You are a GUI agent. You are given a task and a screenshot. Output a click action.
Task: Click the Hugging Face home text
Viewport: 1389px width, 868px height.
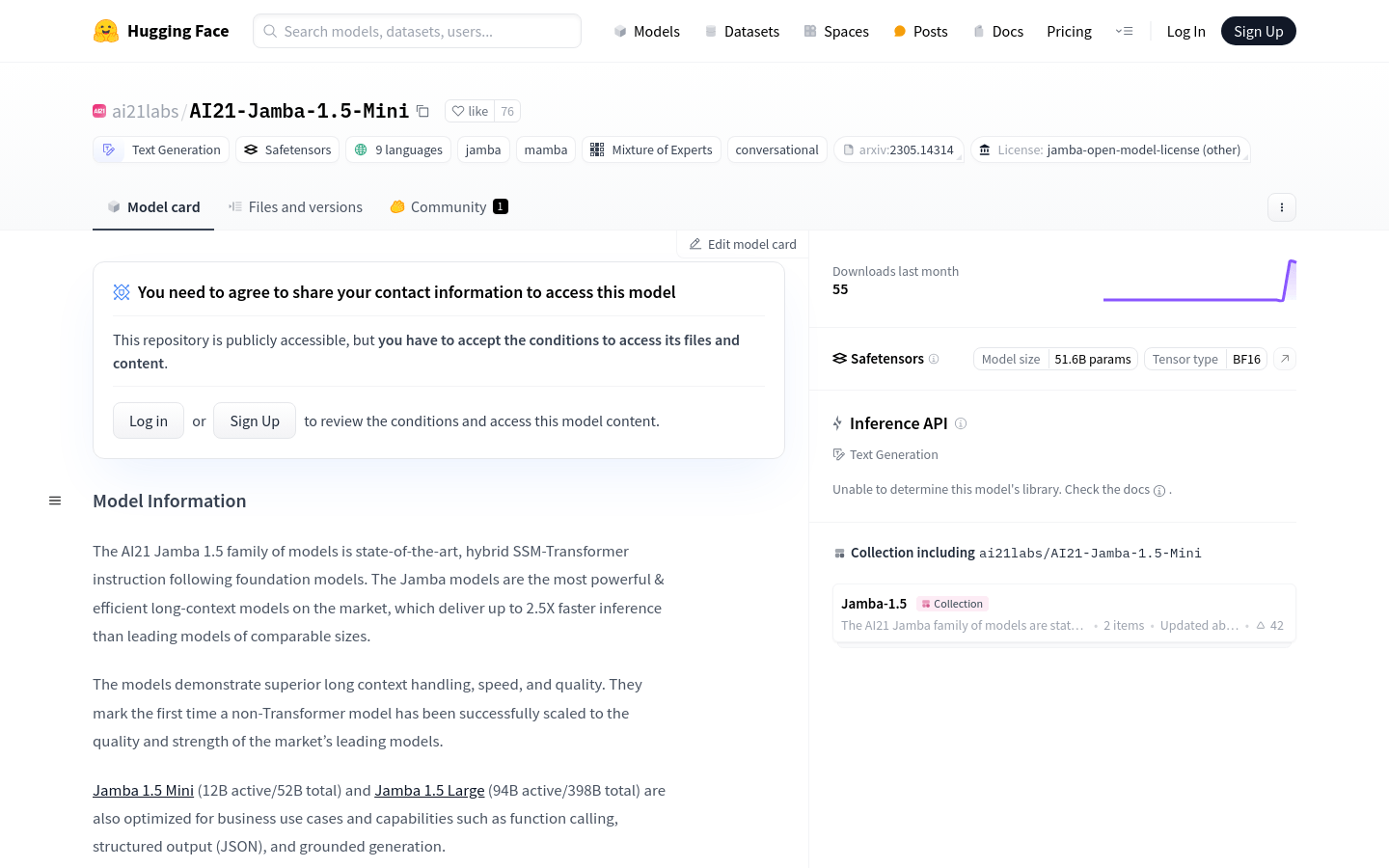178,31
